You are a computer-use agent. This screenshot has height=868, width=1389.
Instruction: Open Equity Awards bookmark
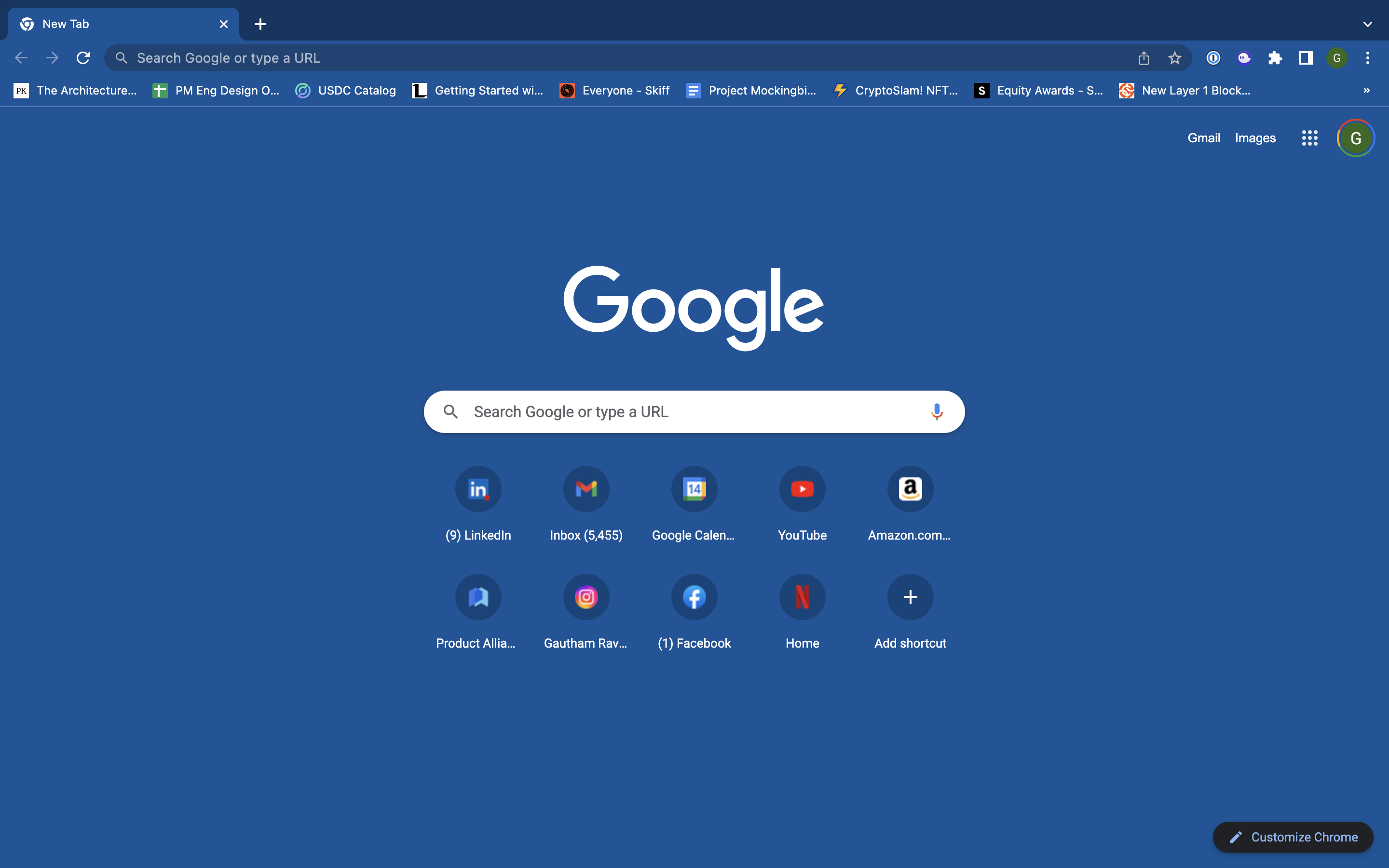[x=1039, y=90]
